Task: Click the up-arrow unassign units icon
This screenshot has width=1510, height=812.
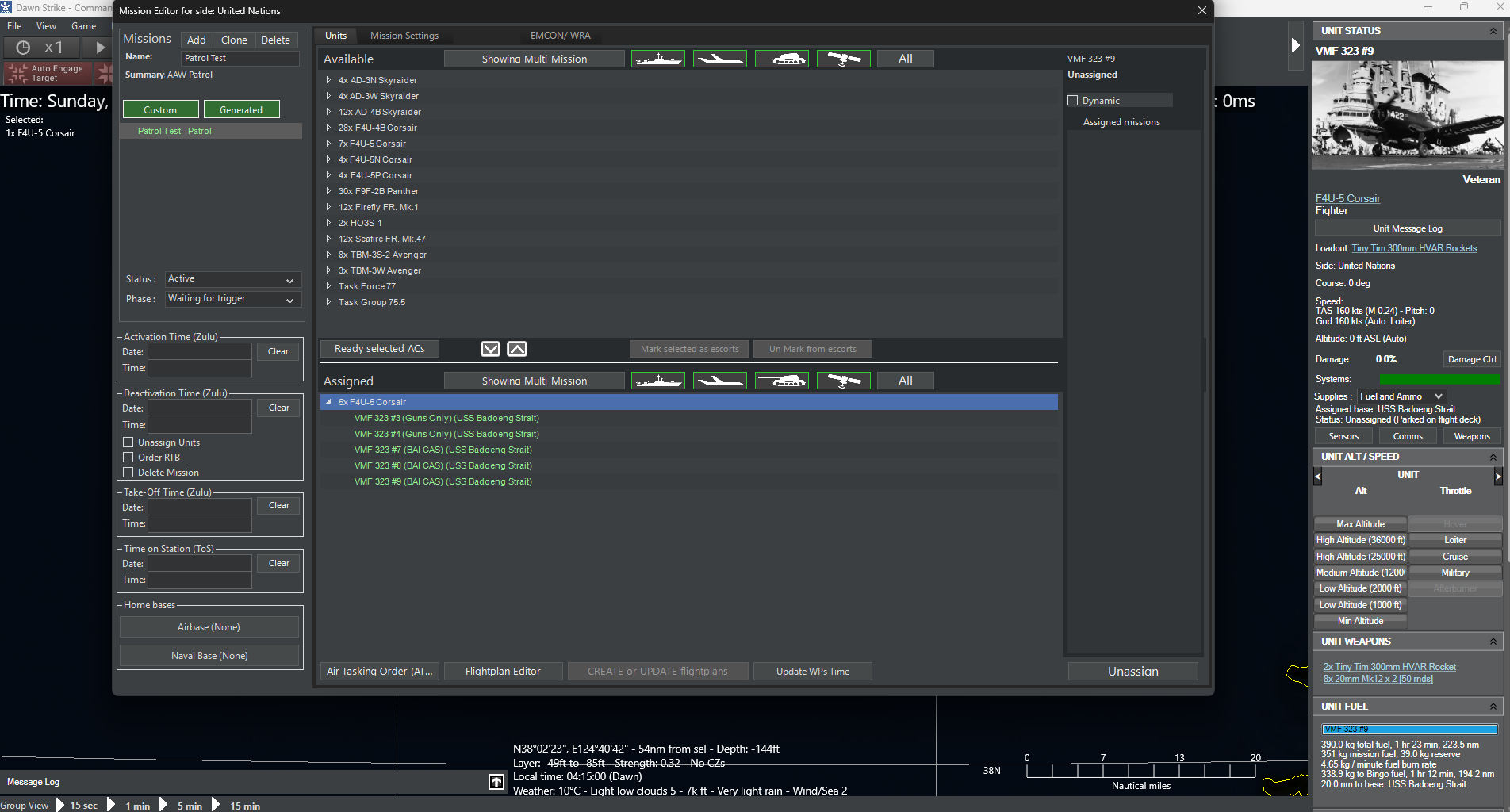Action: pos(517,349)
